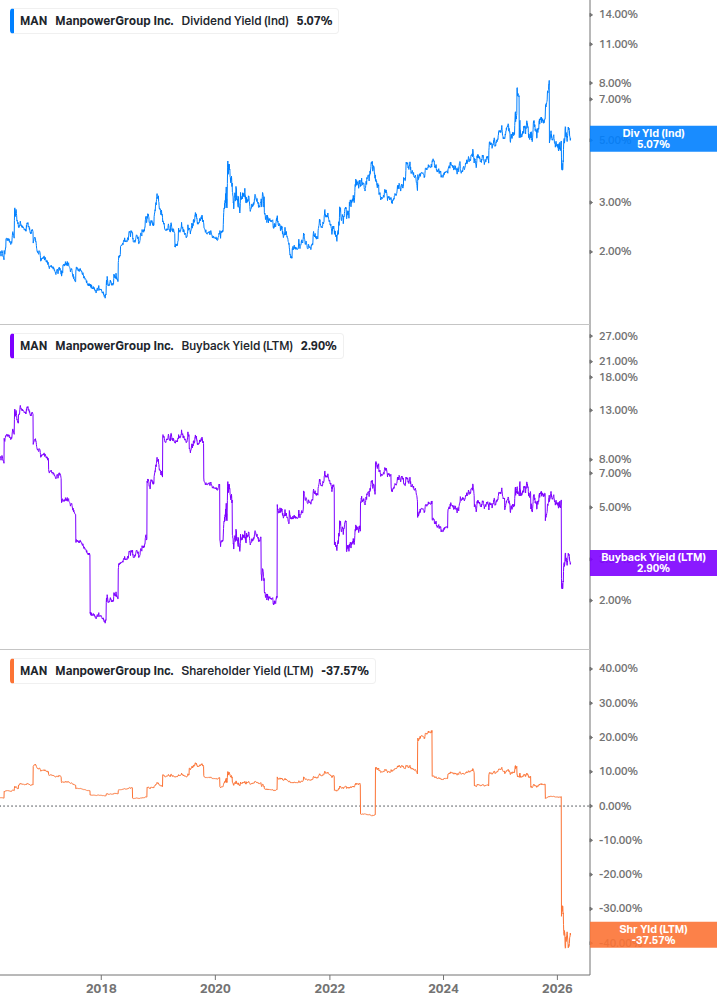717x1005 pixels.
Task: Click the 18.00% tick on buyback axis
Action: point(618,378)
